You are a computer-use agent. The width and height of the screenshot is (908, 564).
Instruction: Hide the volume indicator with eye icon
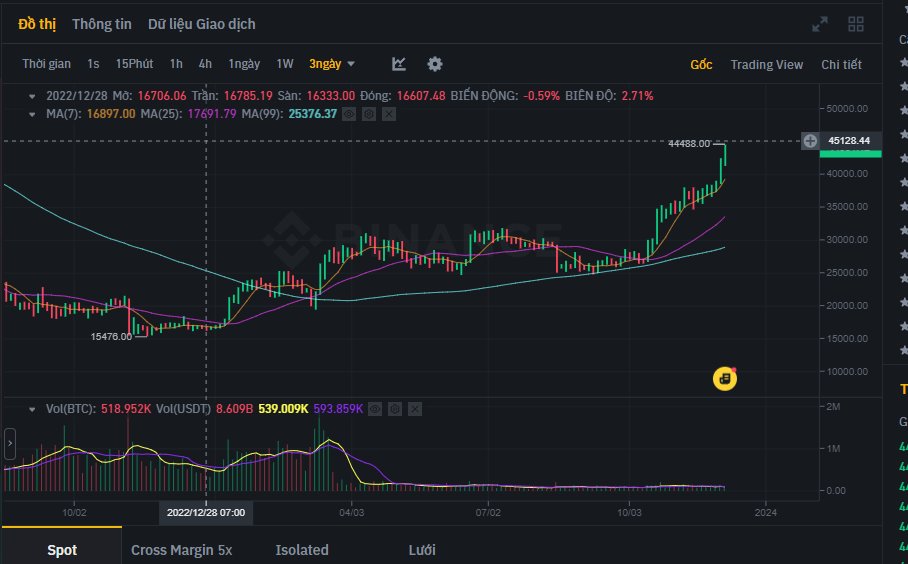(375, 409)
